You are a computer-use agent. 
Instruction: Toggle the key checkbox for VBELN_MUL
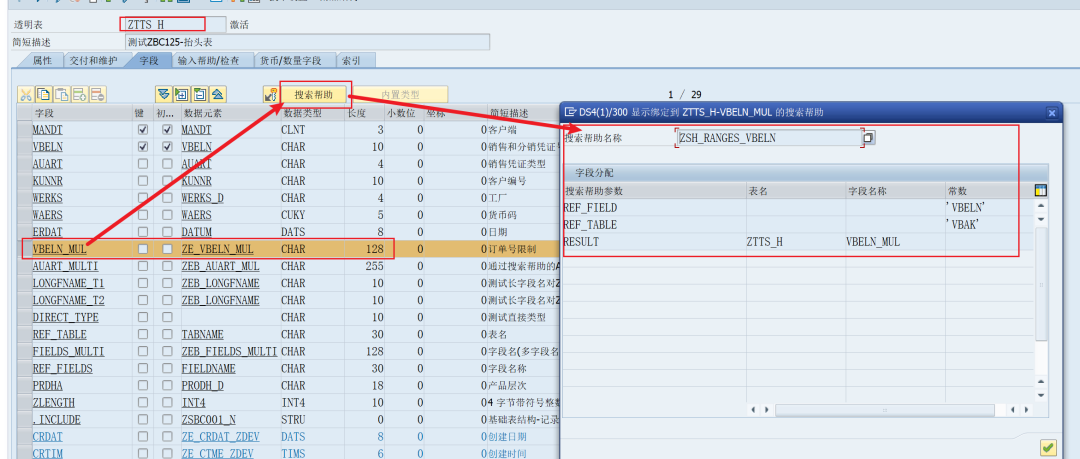coord(143,249)
